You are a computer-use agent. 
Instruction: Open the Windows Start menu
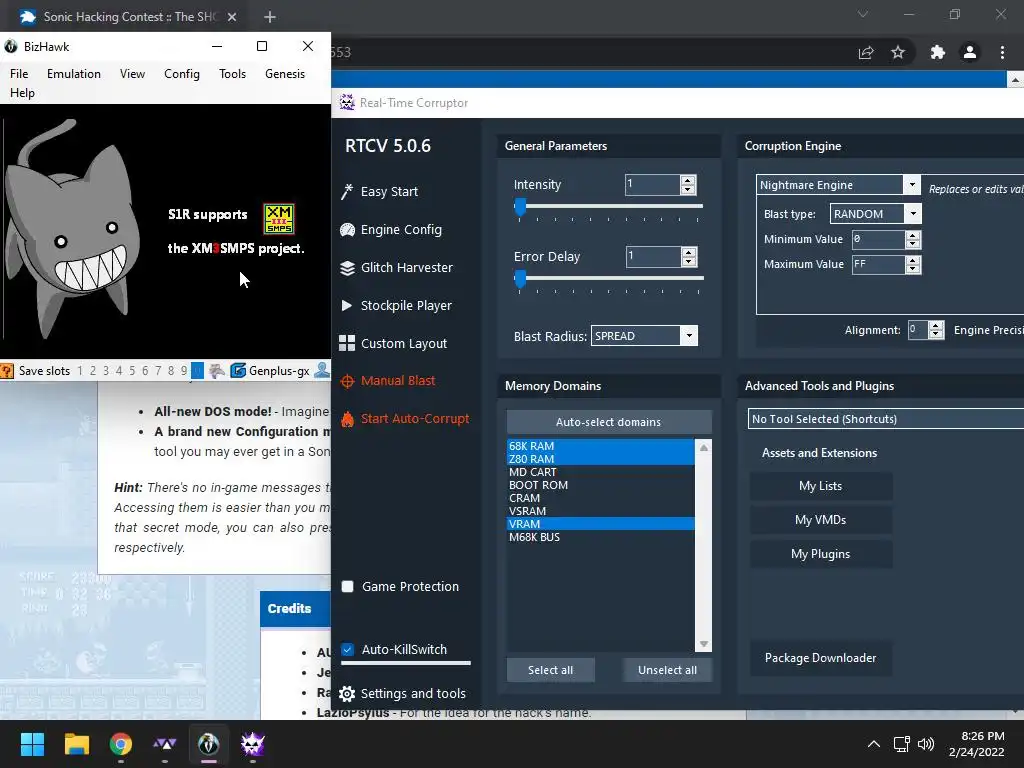pyautogui.click(x=32, y=744)
